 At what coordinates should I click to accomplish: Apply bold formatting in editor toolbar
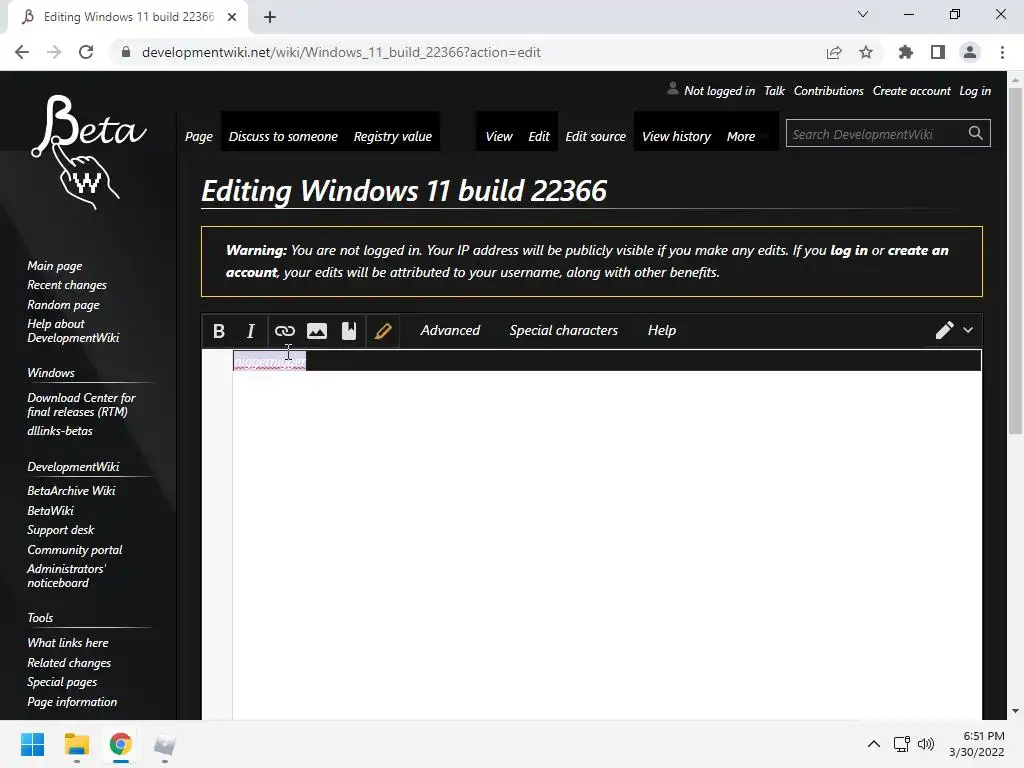point(219,331)
